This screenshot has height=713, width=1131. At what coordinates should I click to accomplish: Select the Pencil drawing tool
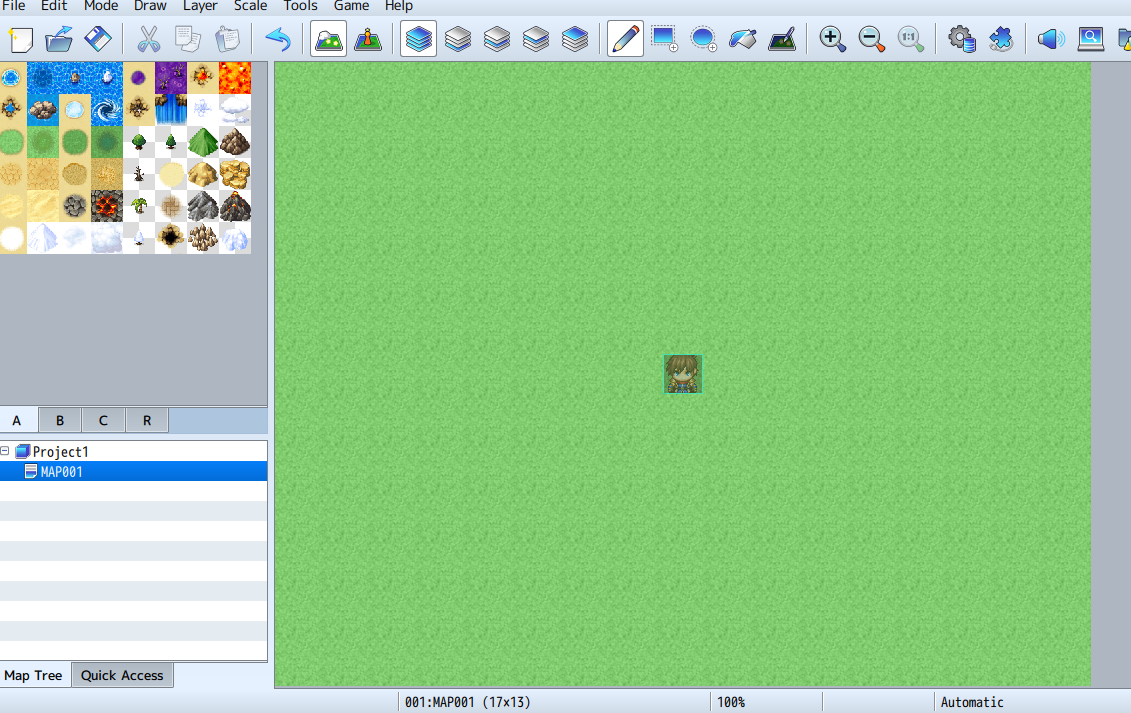pyautogui.click(x=625, y=39)
